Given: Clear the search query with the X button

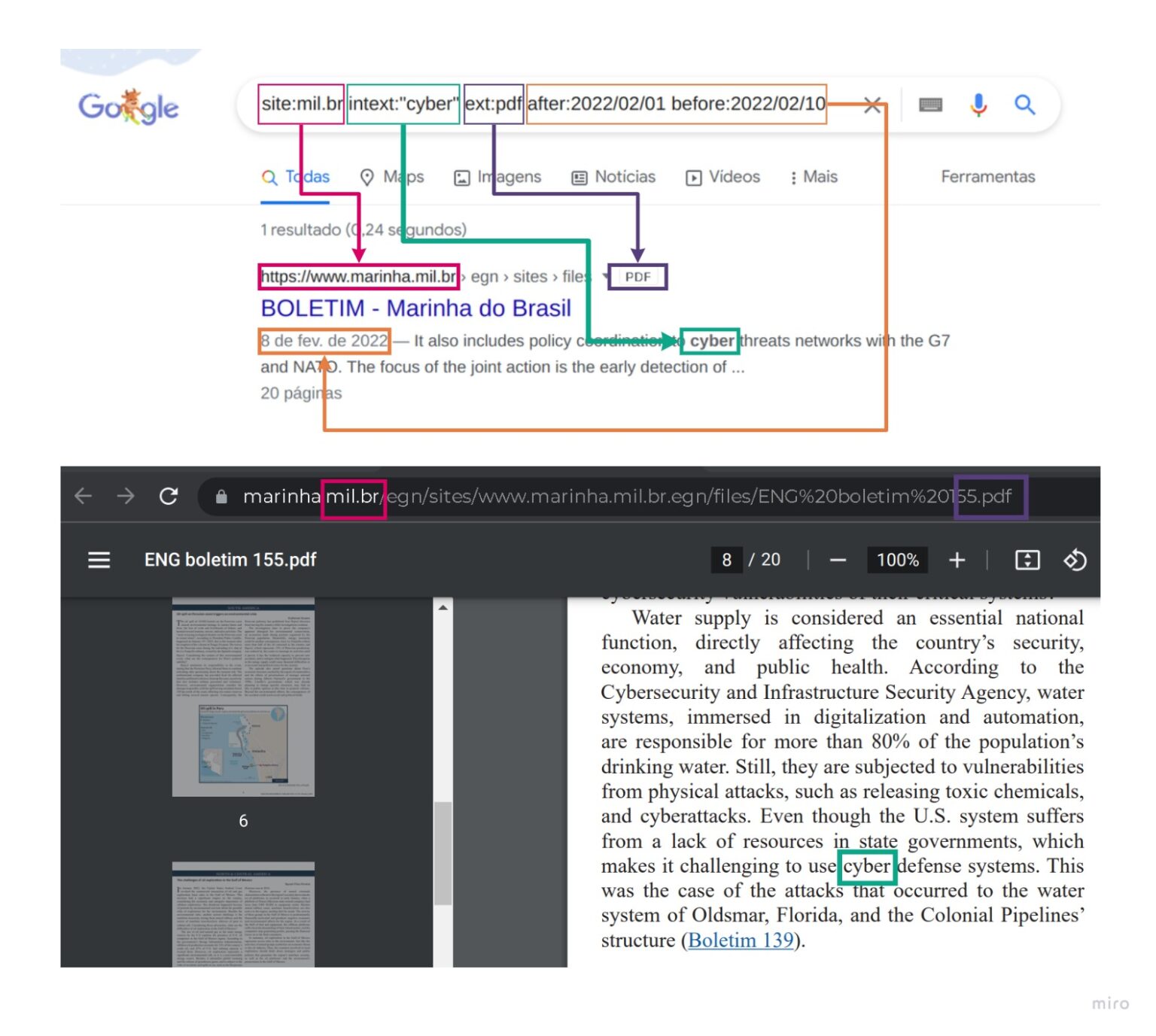Looking at the screenshot, I should tap(873, 105).
